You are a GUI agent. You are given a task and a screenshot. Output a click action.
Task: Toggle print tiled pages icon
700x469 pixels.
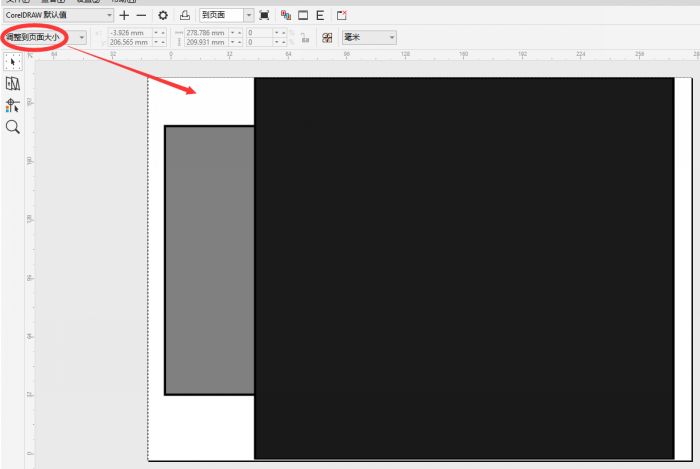pyautogui.click(x=327, y=38)
